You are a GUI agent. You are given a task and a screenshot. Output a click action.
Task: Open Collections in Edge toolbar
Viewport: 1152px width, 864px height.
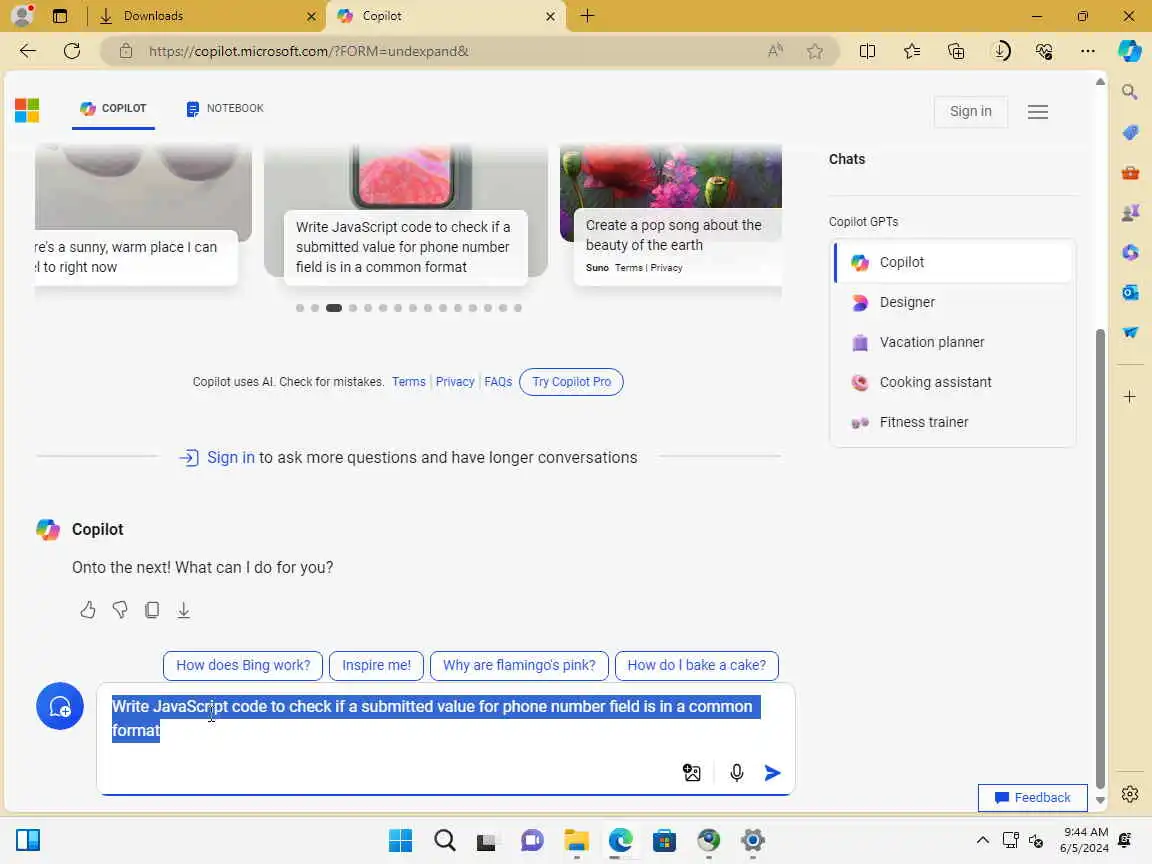click(x=956, y=51)
